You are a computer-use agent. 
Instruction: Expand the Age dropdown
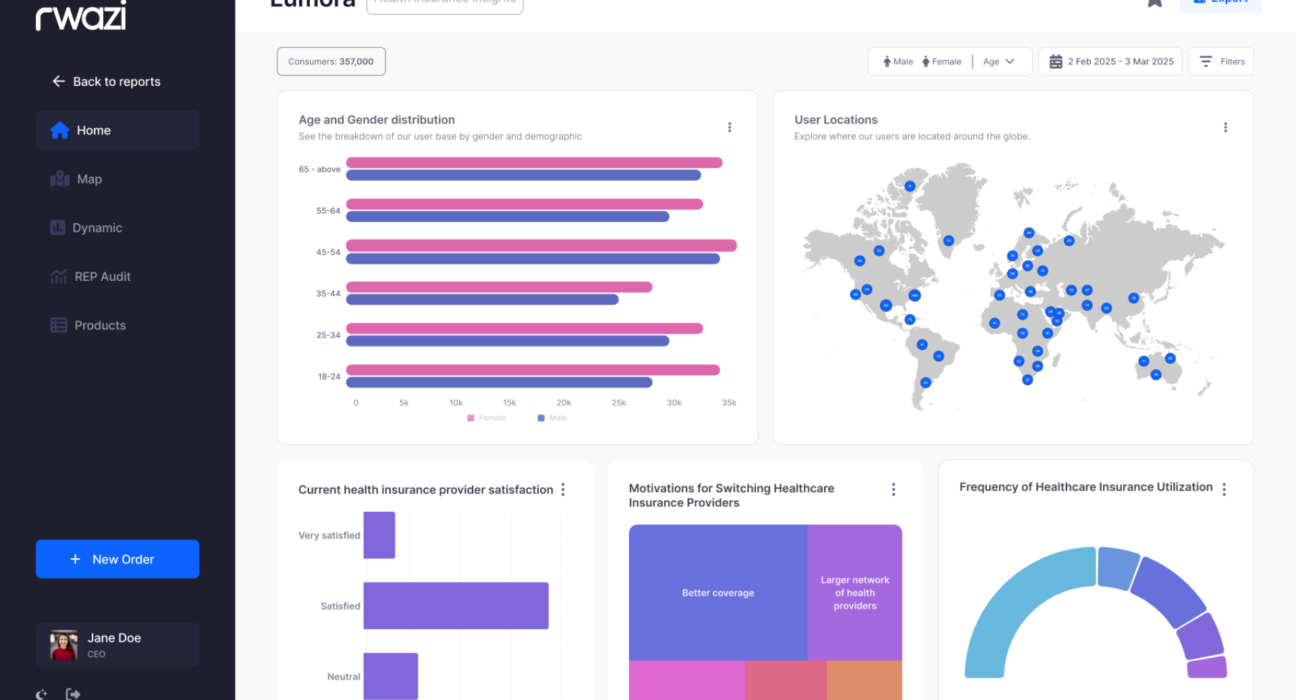tap(999, 62)
